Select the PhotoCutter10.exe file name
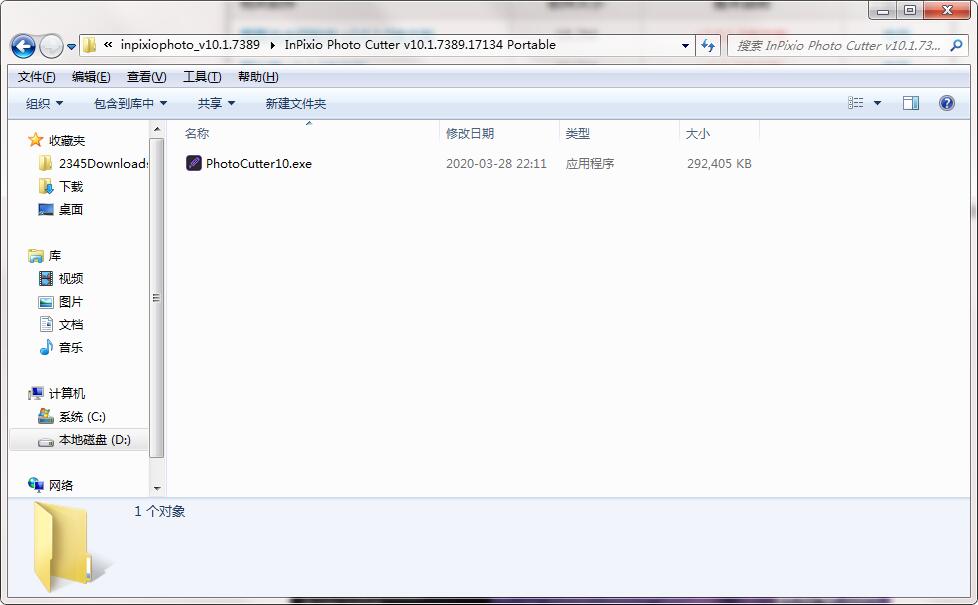The width and height of the screenshot is (978, 605). pyautogui.click(x=259, y=163)
